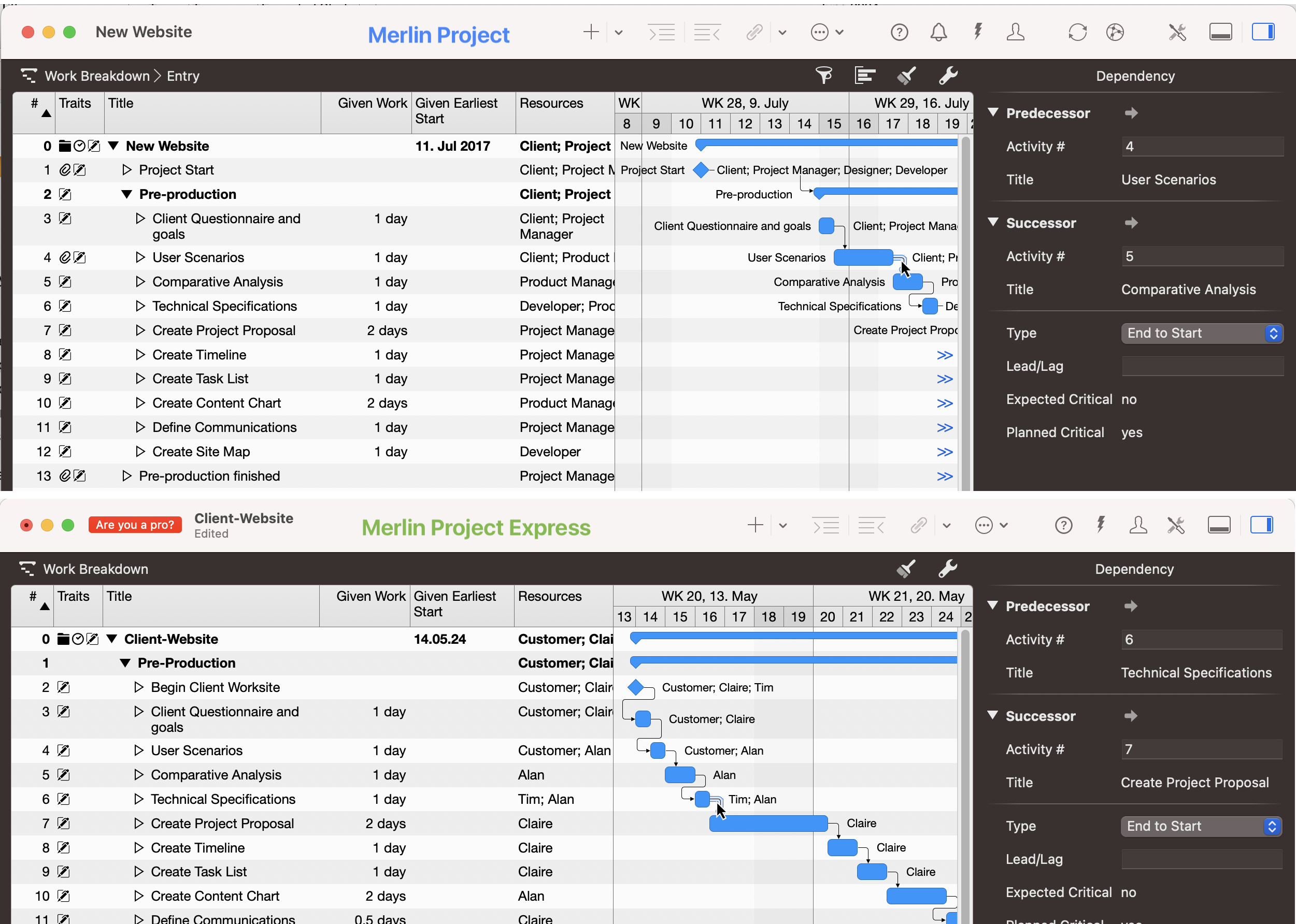Viewport: 1296px width, 924px height.
Task: Select the Create Content Chart row in top window
Action: pos(313,403)
